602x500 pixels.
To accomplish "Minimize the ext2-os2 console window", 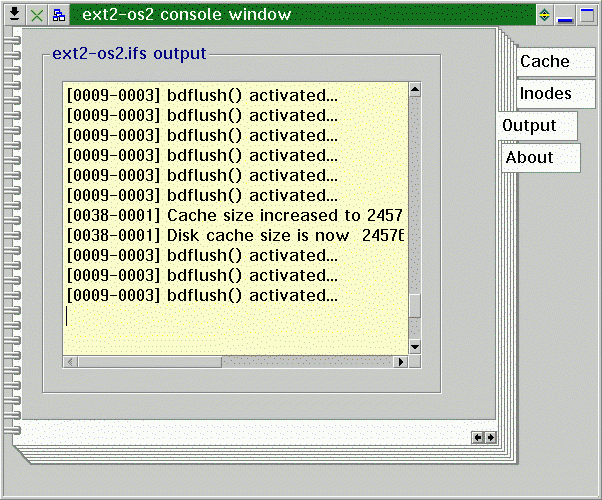I will (x=566, y=15).
